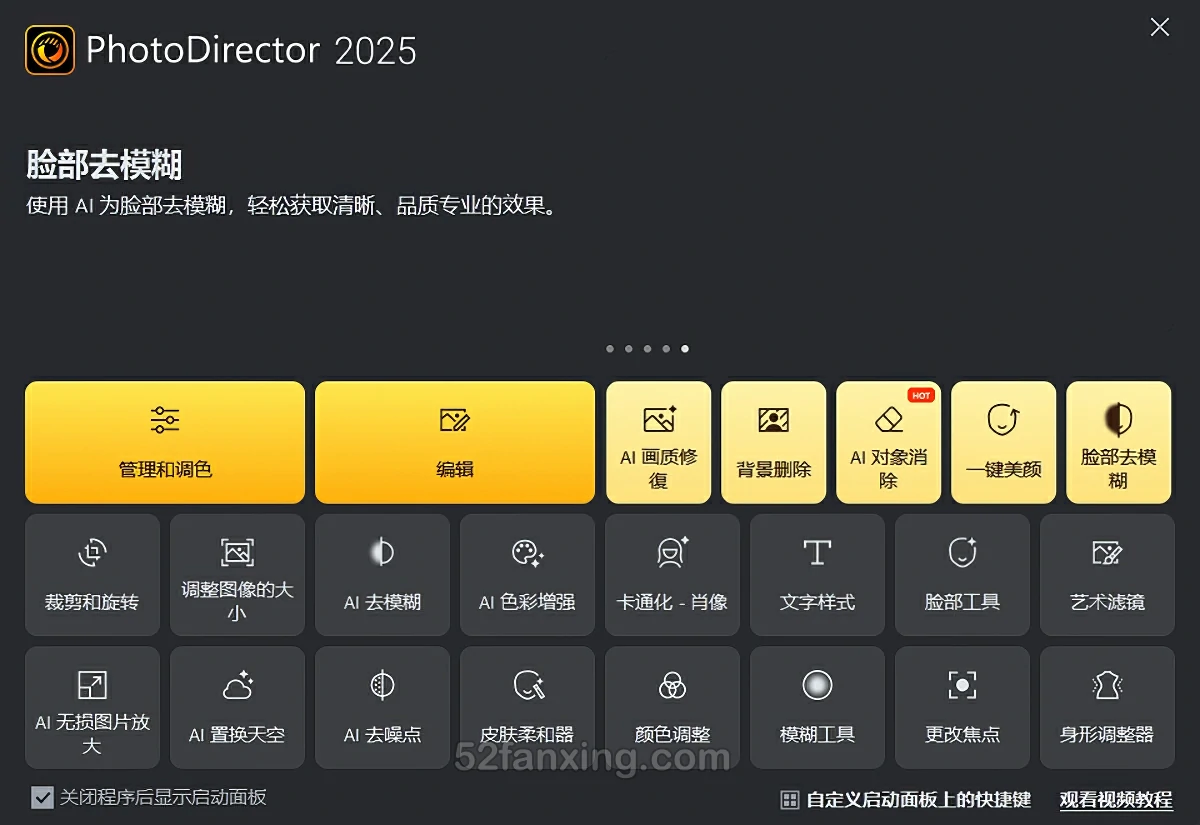Viewport: 1200px width, 825px height.
Task: Go to fourth banner slide dot
Action: [x=666, y=349]
